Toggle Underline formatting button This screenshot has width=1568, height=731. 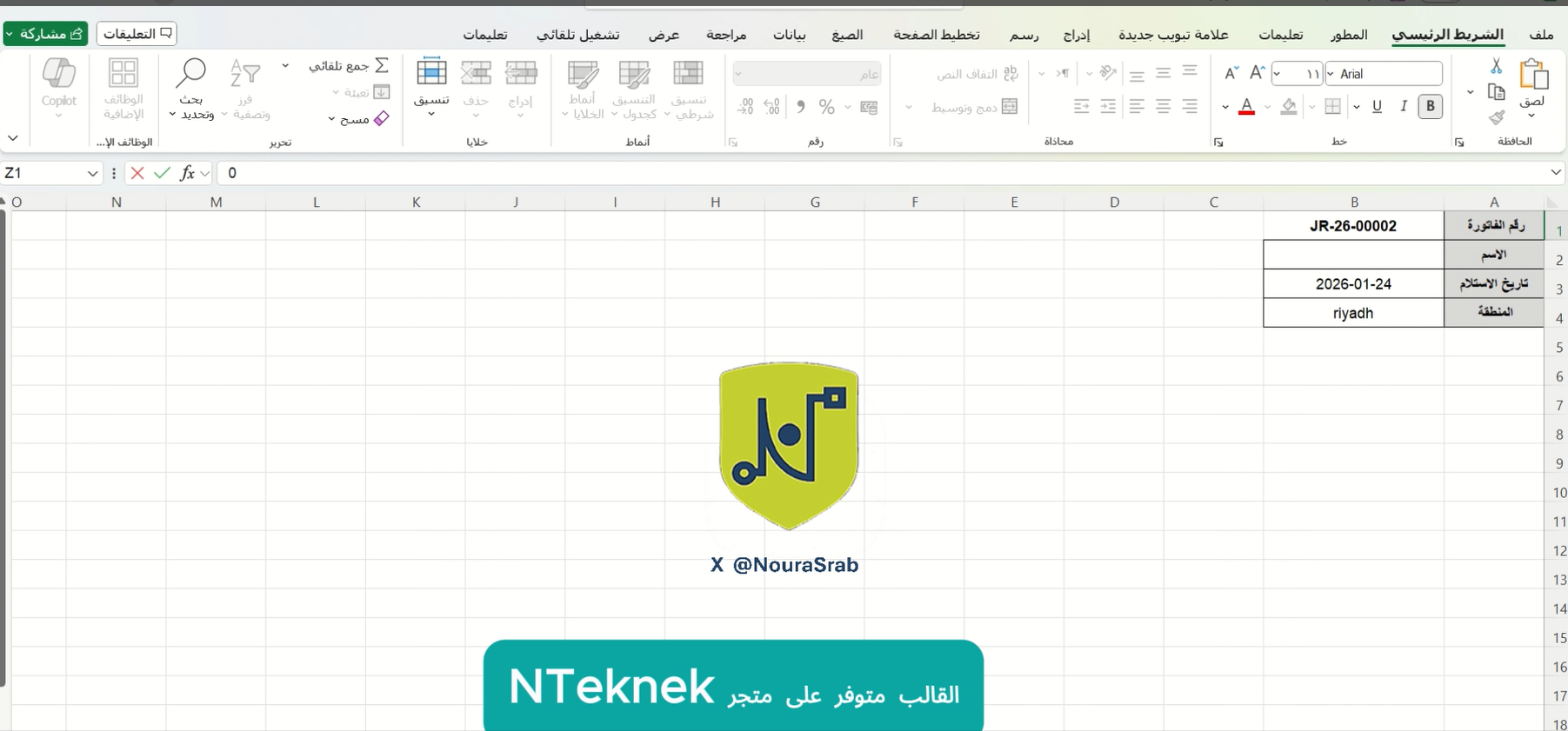click(x=1377, y=106)
